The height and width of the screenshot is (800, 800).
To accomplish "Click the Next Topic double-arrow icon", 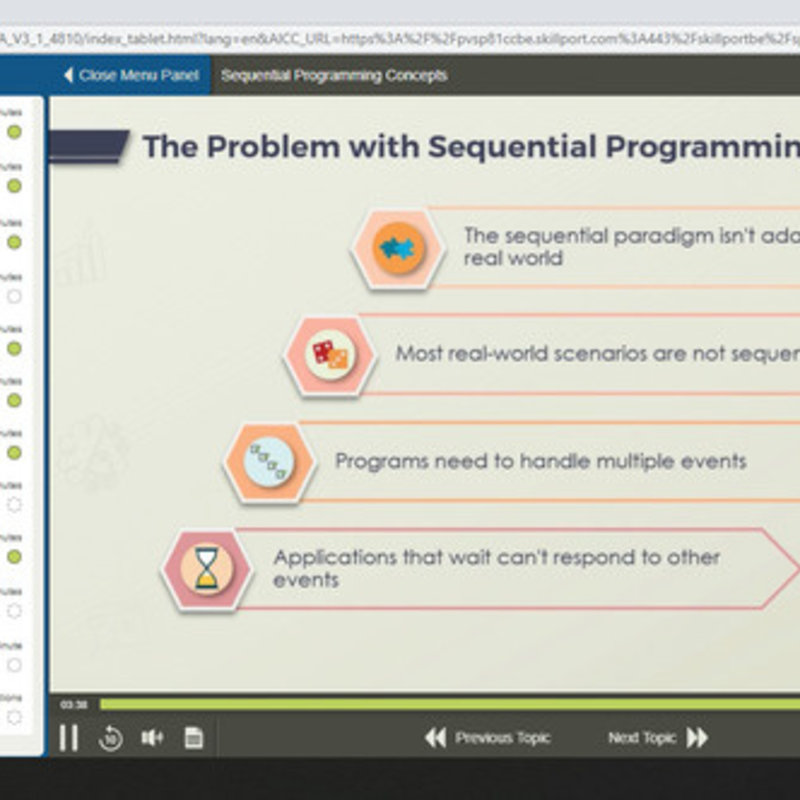I will click(697, 738).
